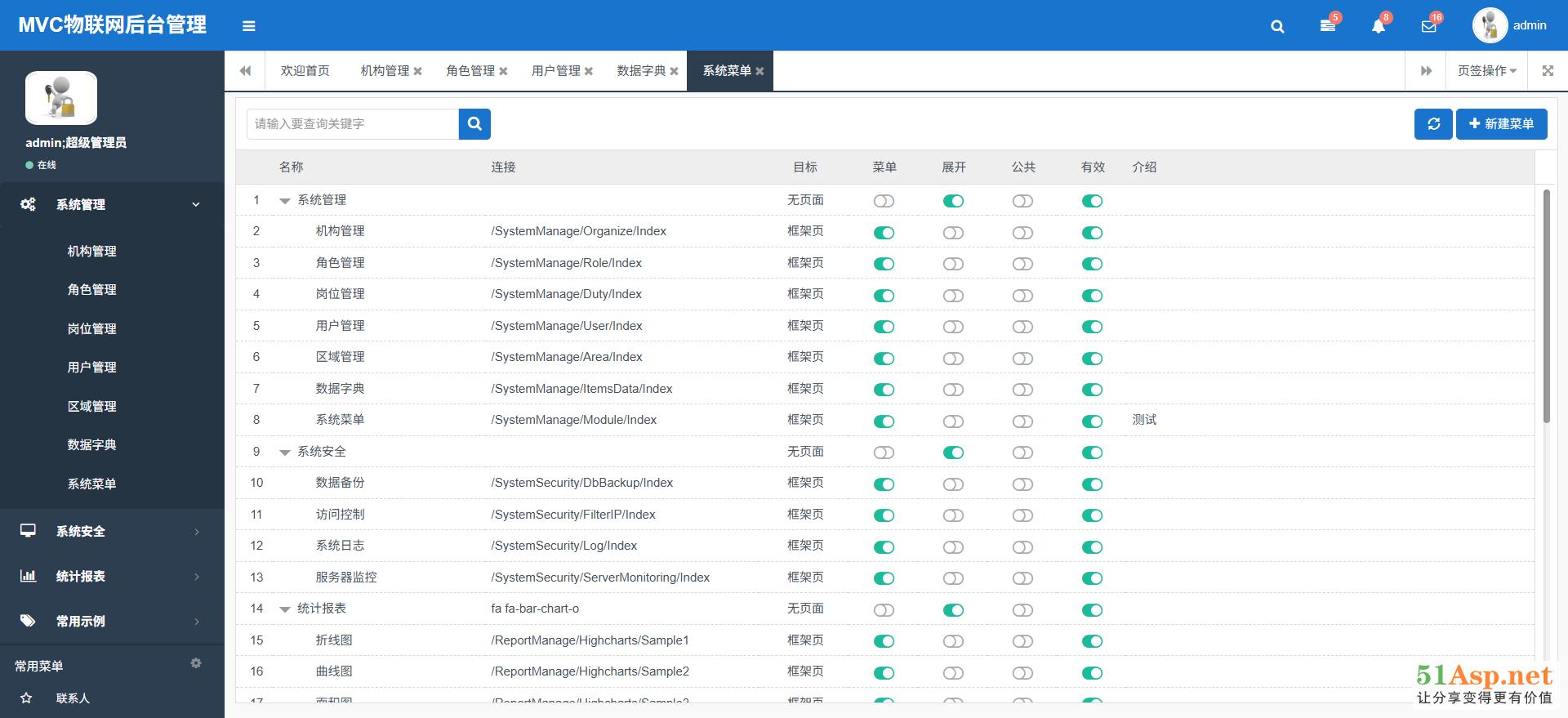
Task: Open the notification bell icon
Action: tap(1378, 26)
